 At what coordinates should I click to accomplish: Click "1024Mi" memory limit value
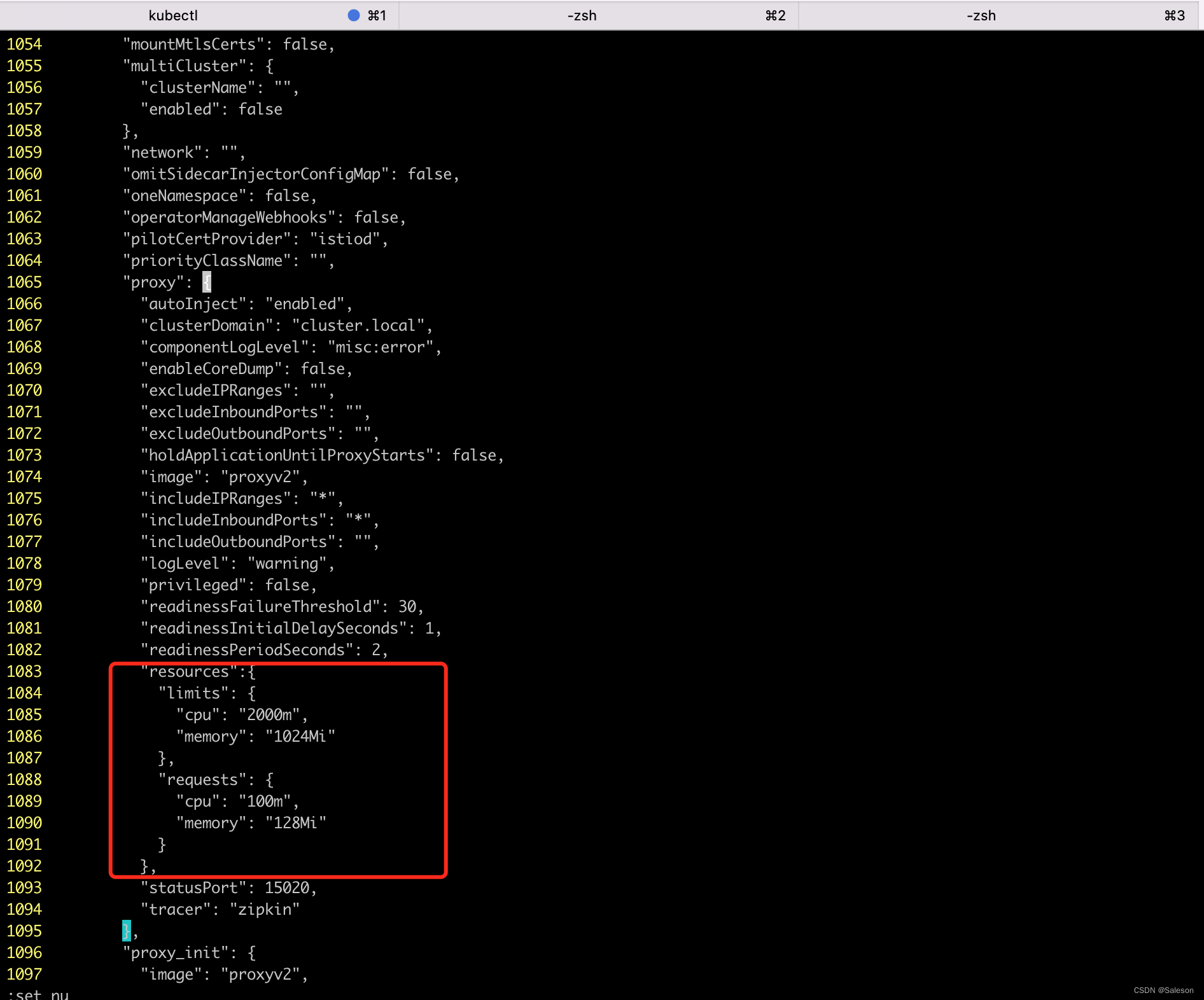click(300, 737)
